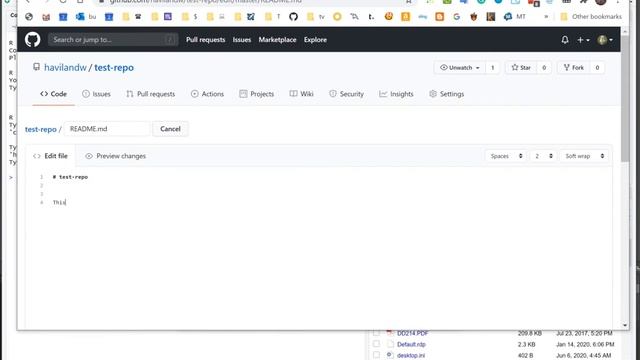Open the Spaces indent mode dropdown
640x360 pixels.
tap(506, 156)
